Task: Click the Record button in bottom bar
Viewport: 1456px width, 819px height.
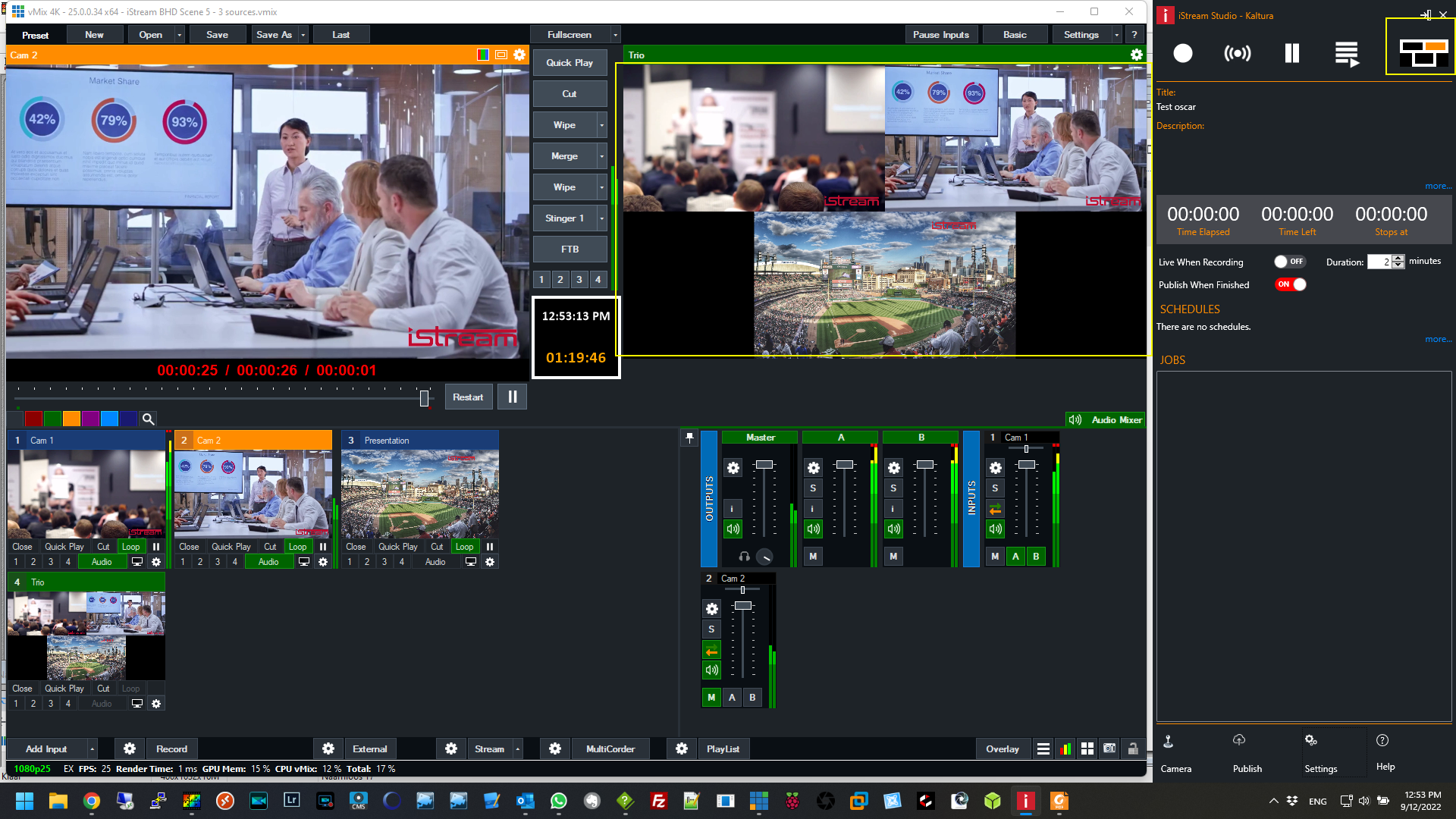Action: (172, 749)
